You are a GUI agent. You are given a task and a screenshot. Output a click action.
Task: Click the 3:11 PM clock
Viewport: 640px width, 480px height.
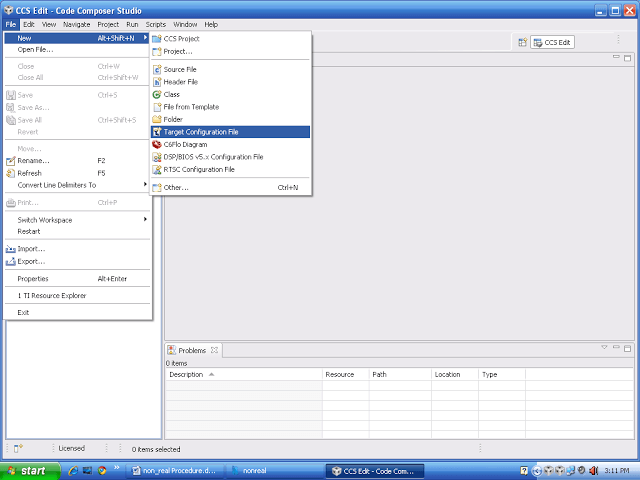tap(616, 471)
